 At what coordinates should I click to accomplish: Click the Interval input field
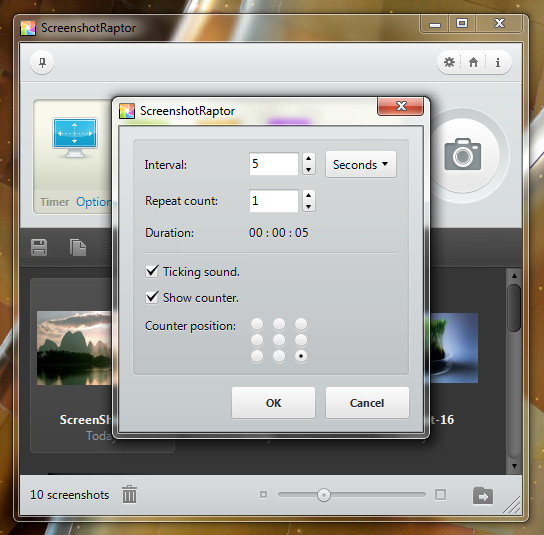click(x=274, y=164)
